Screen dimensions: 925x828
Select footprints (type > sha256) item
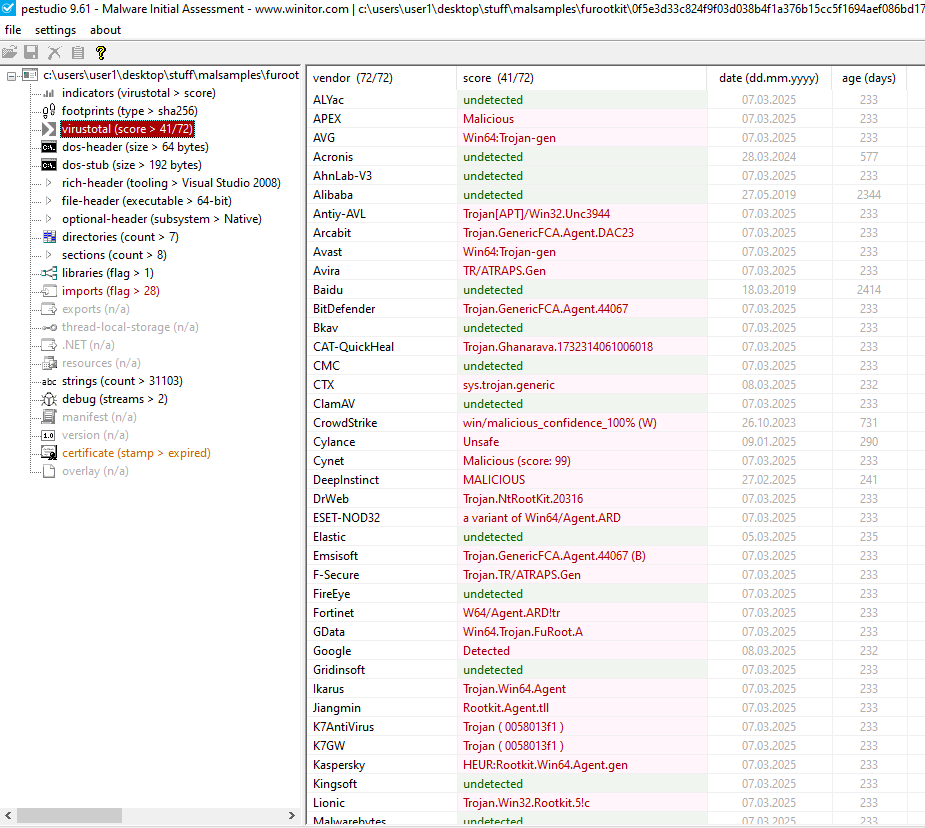tap(130, 111)
